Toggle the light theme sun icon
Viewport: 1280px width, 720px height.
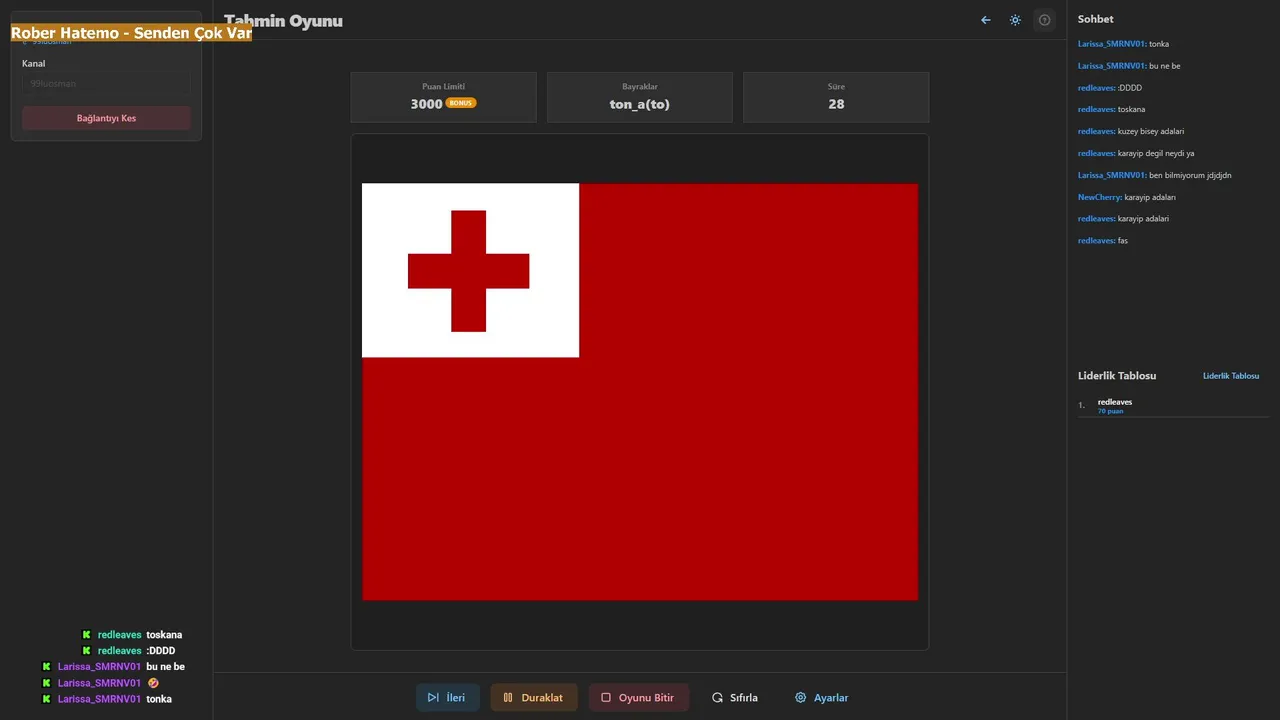[x=1015, y=20]
